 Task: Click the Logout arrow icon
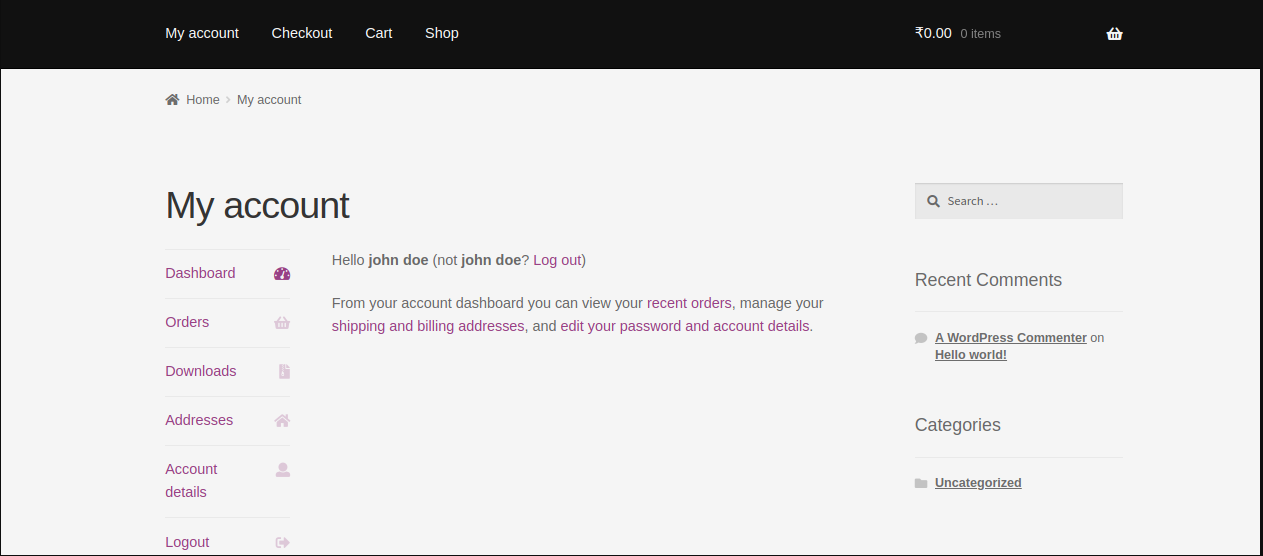point(283,542)
